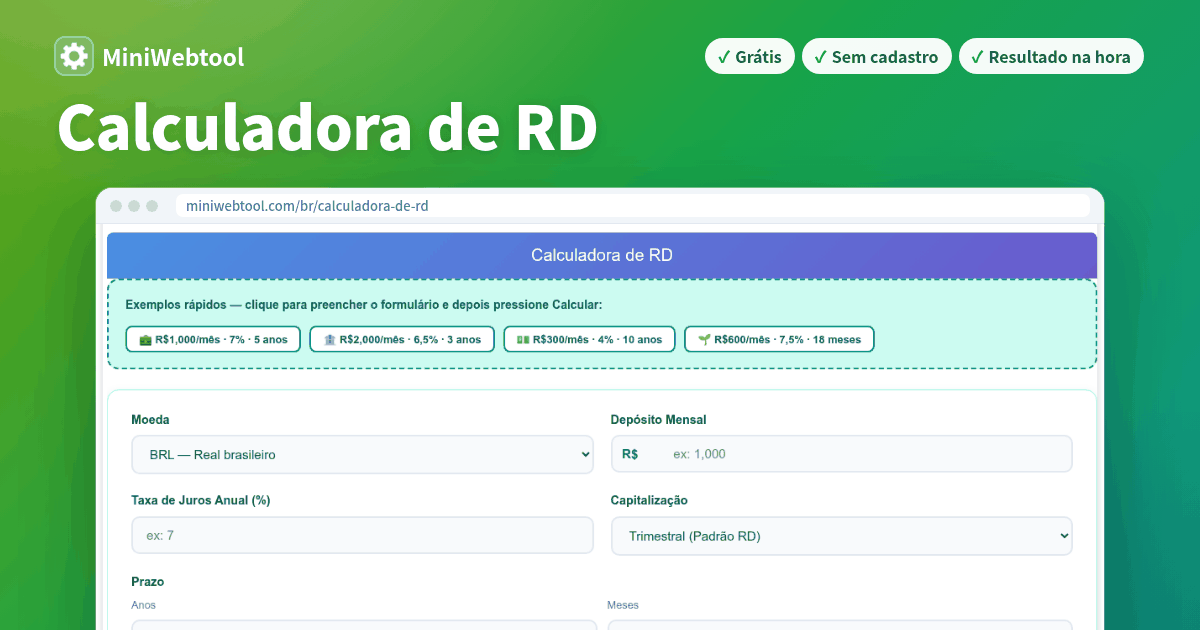Click the Moeda label
1200x630 pixels.
pos(150,420)
